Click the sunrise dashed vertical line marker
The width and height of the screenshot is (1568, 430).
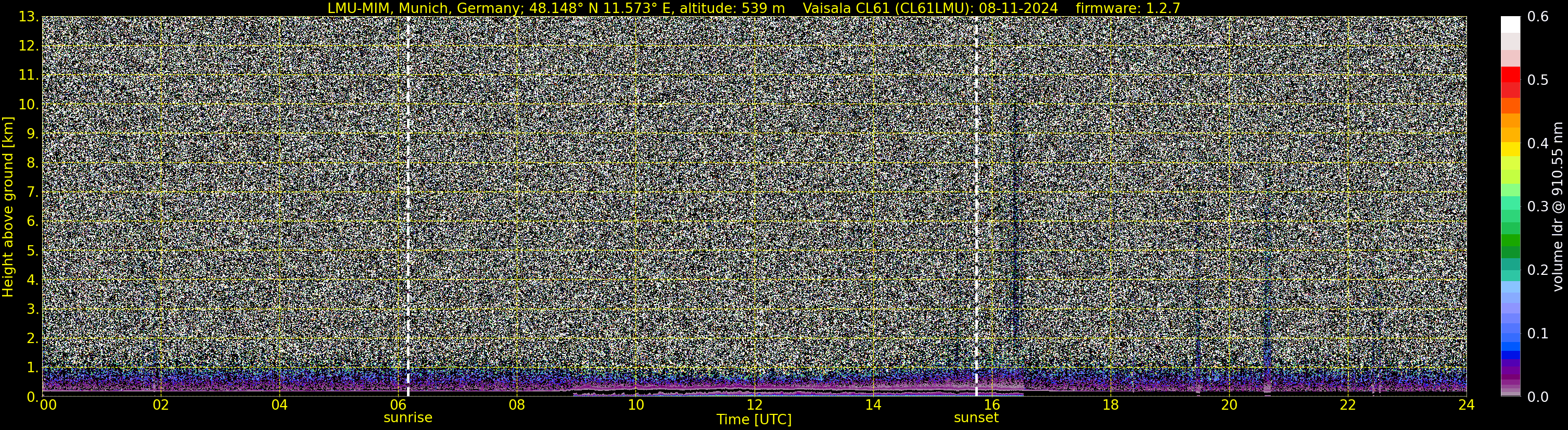click(408, 206)
